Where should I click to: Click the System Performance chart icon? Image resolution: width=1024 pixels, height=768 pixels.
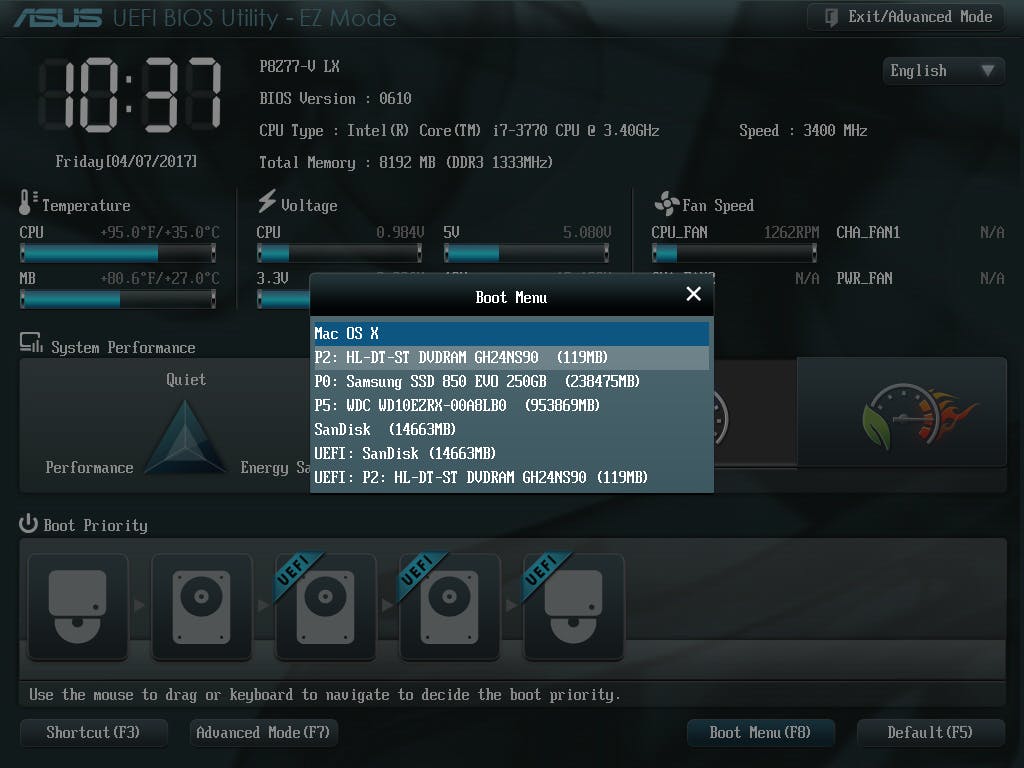[x=31, y=343]
